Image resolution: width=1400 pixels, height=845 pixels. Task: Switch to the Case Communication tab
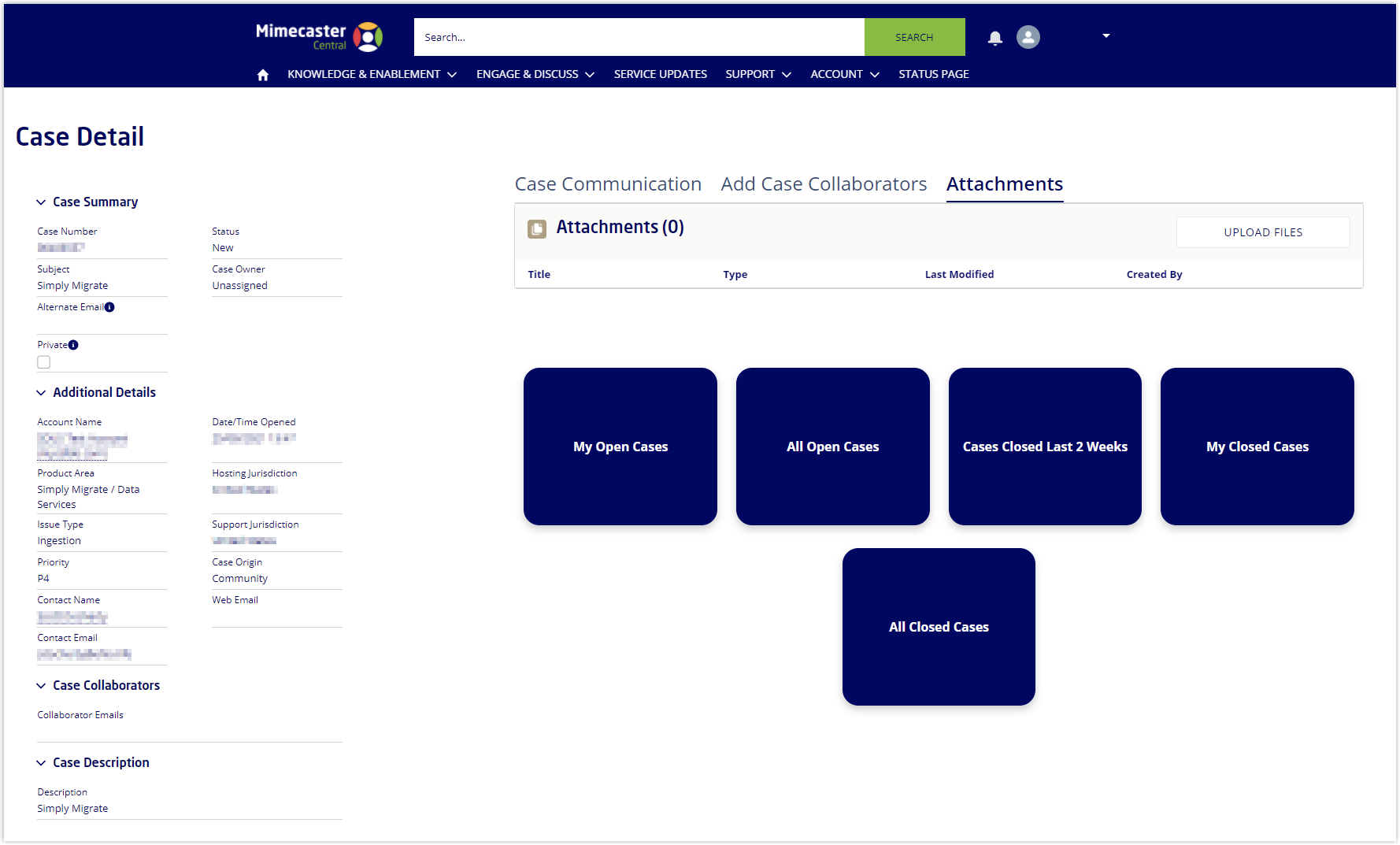click(608, 184)
